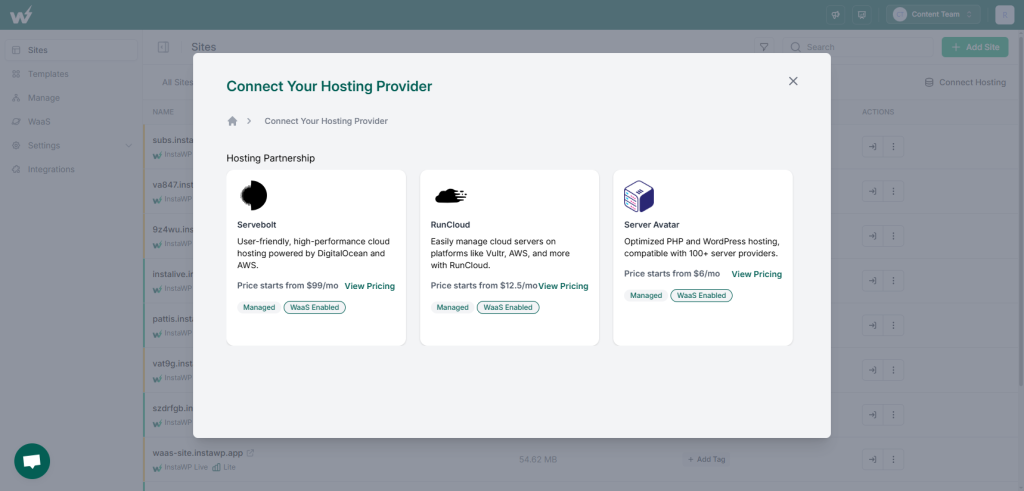
Task: Click Connect Hosting in the background page
Action: (965, 82)
